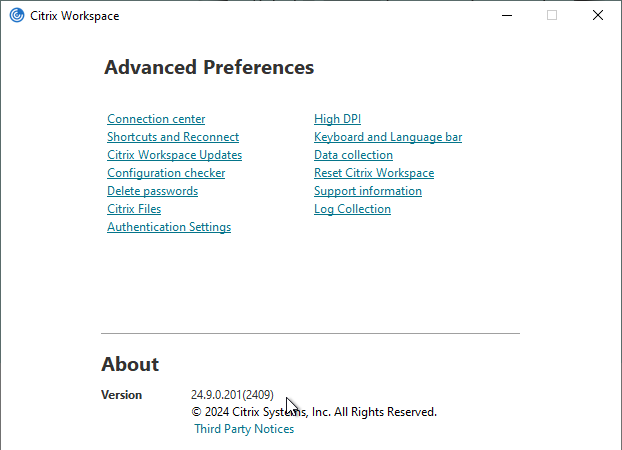622x450 pixels.
Task: Click the Advanced Preferences heading
Action: (x=209, y=68)
